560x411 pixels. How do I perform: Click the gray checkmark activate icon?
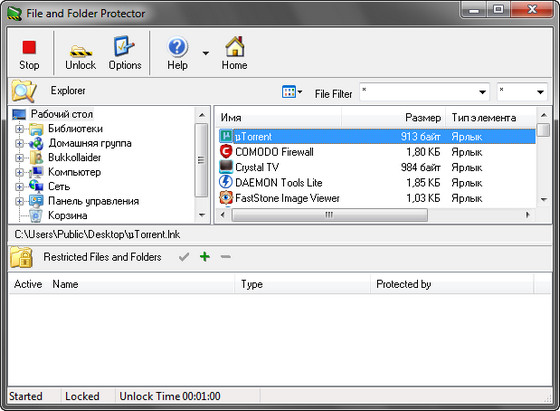[x=184, y=257]
